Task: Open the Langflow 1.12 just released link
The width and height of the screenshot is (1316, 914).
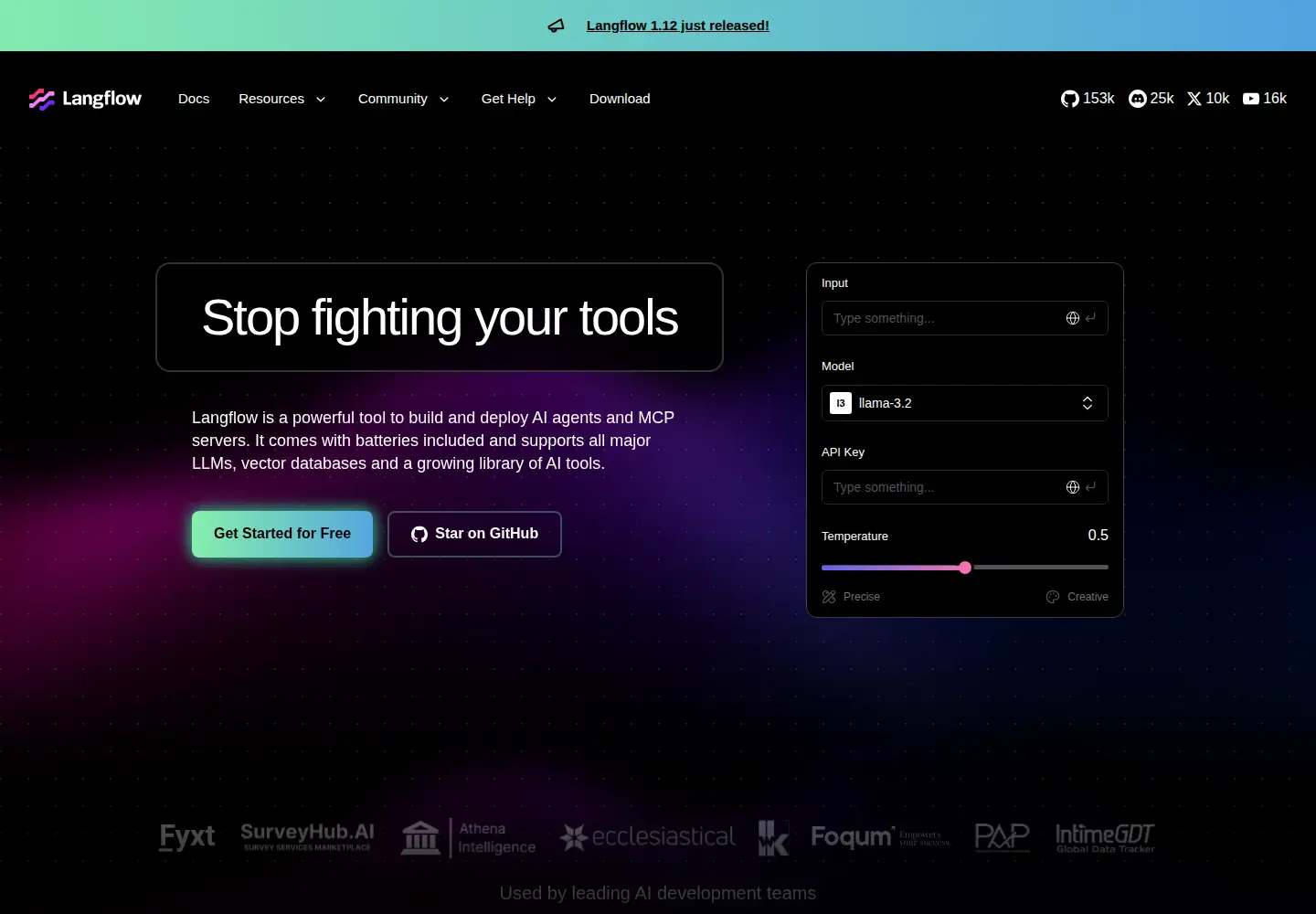Action: (x=678, y=26)
